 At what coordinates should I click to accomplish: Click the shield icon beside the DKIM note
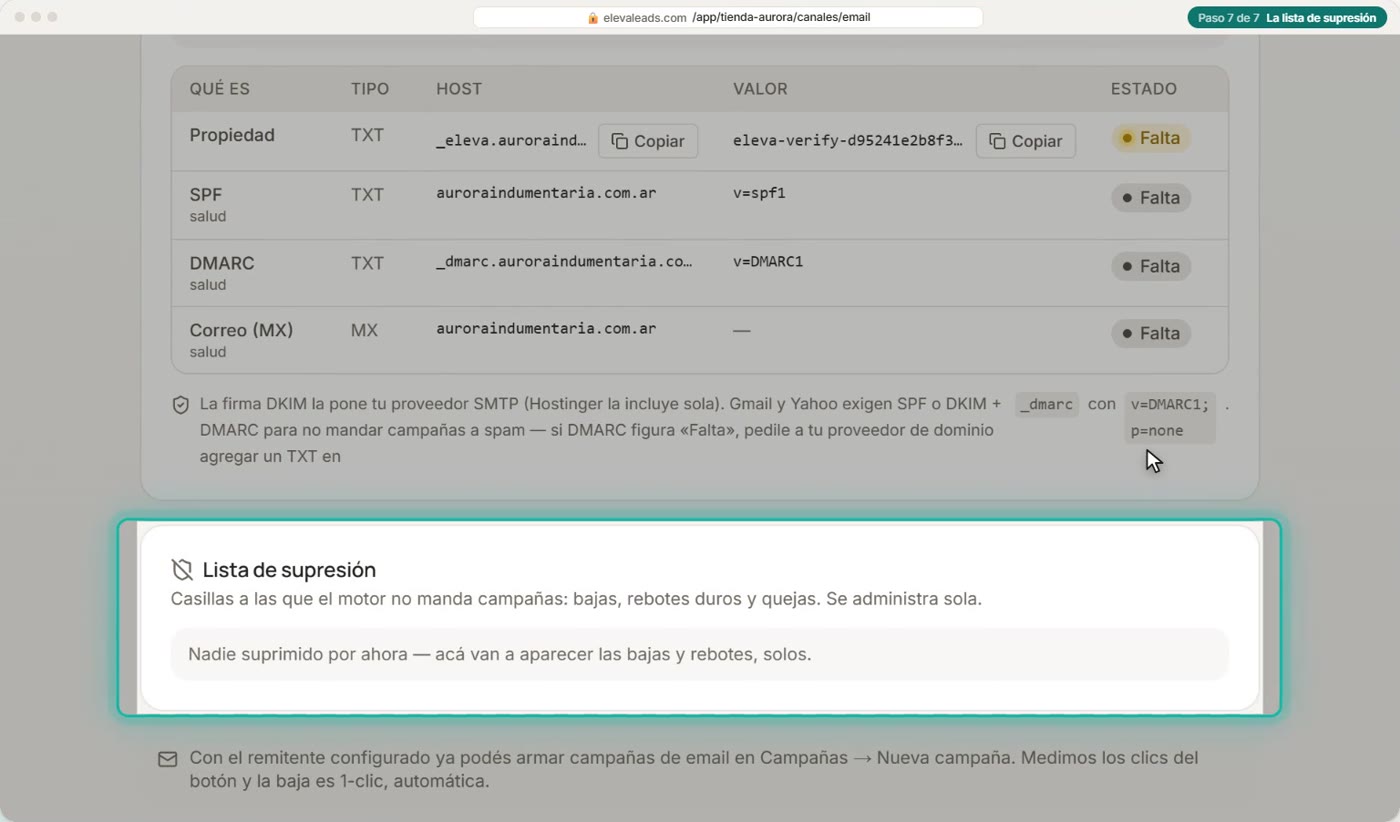[x=181, y=405]
